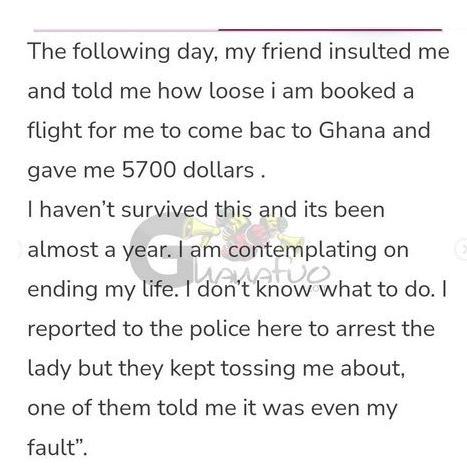Click the word "Ghana" in the text

(x=352, y=130)
